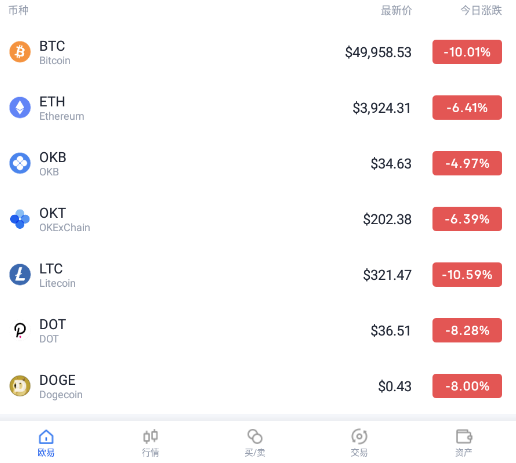Viewport: 516px width, 463px height.
Task: Tap the DOT price $36.51
Action: [391, 331]
